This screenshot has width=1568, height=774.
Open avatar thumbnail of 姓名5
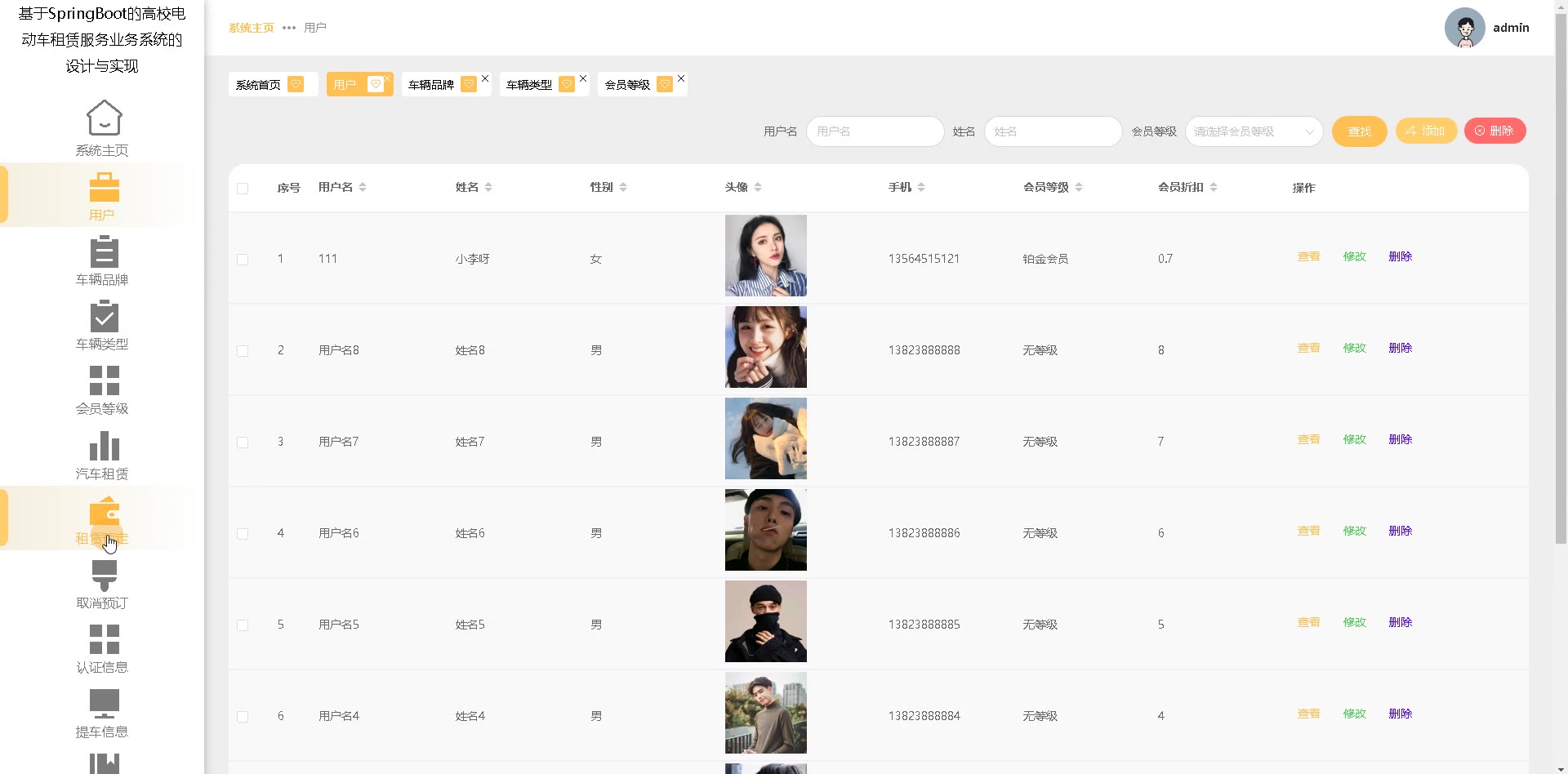pyautogui.click(x=766, y=621)
